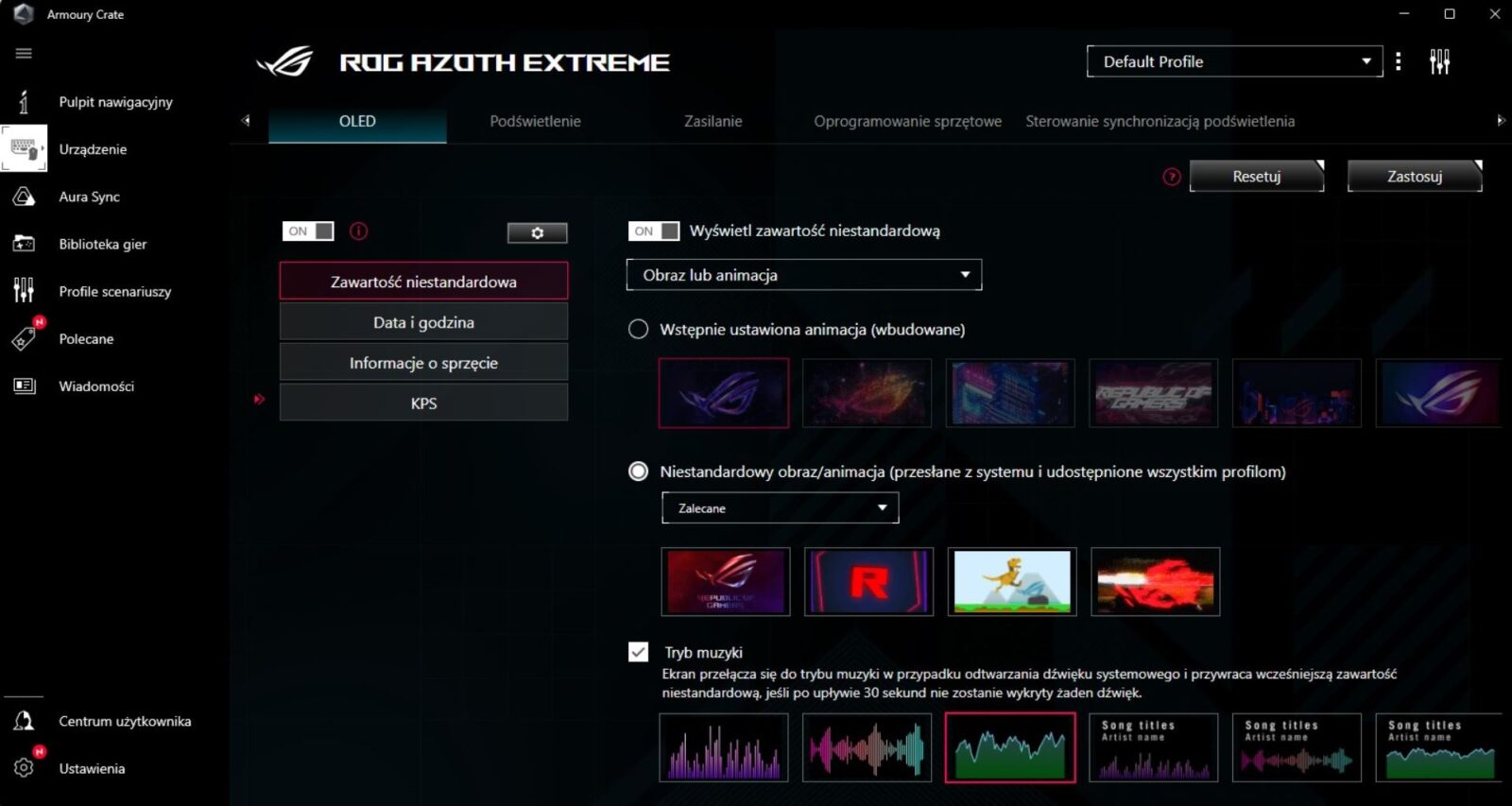Open OLED settings gear button

[x=537, y=232]
